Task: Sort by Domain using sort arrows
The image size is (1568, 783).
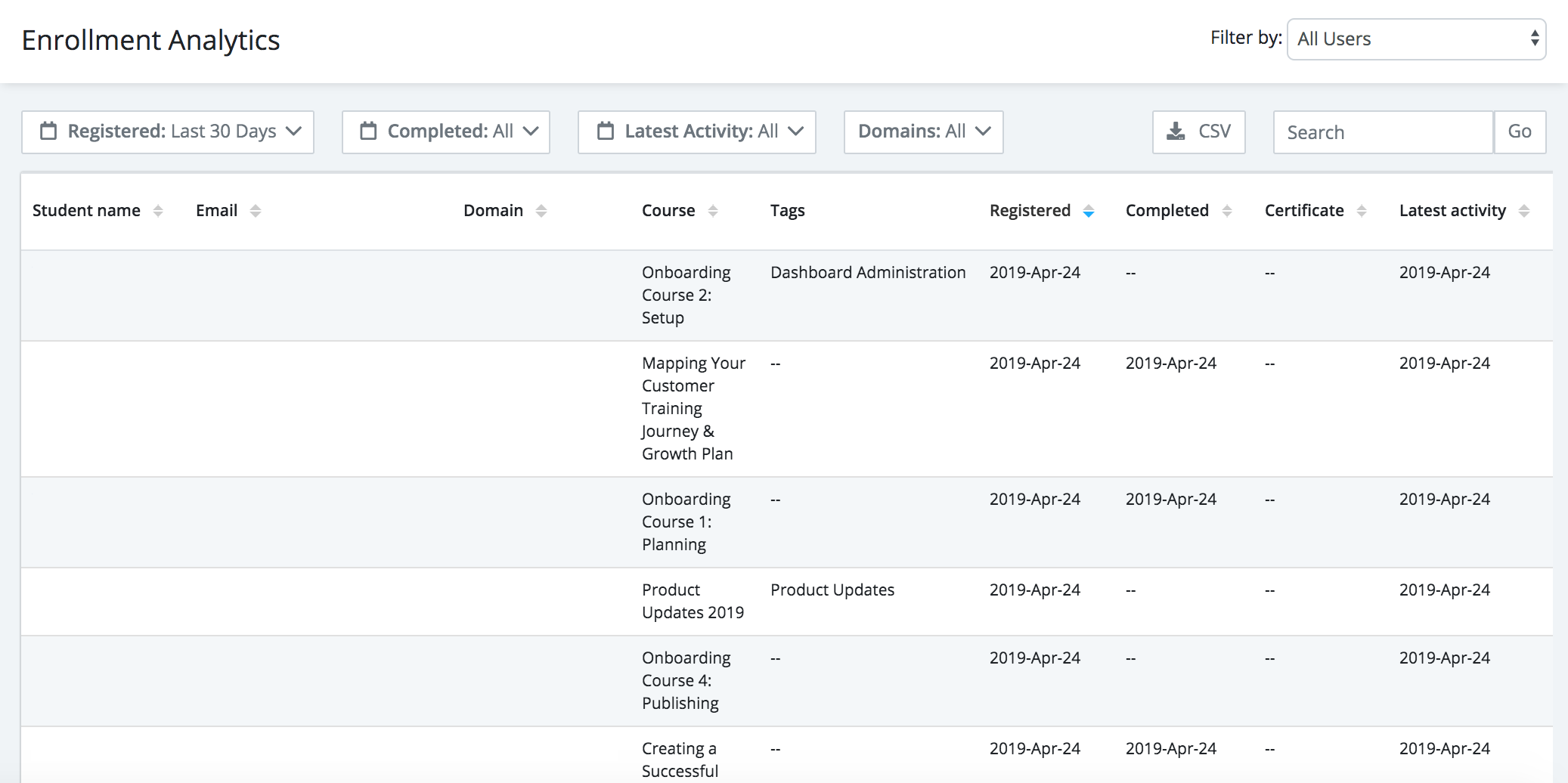Action: click(x=541, y=211)
